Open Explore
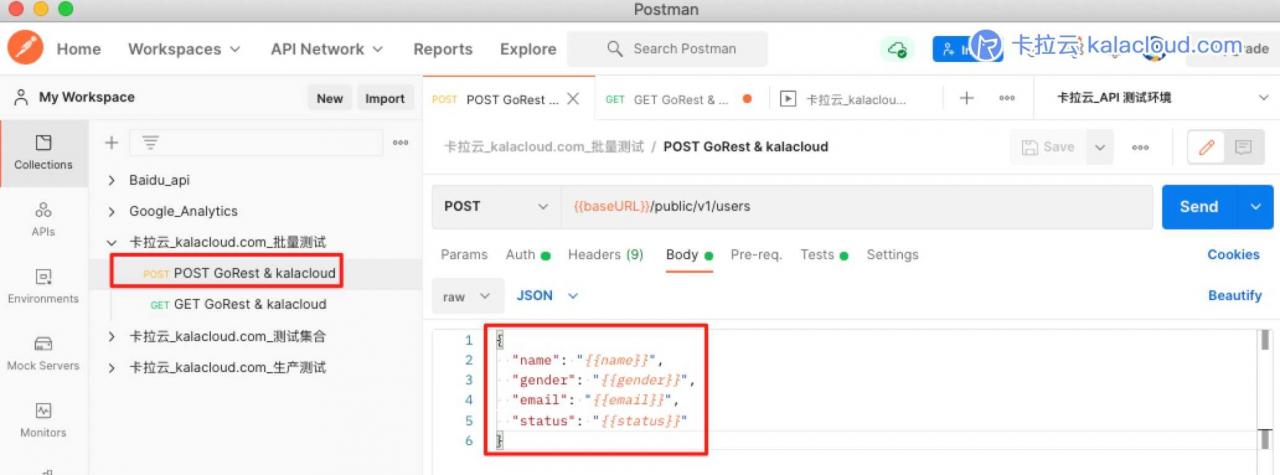Viewport: 1280px width, 475px height. click(528, 49)
